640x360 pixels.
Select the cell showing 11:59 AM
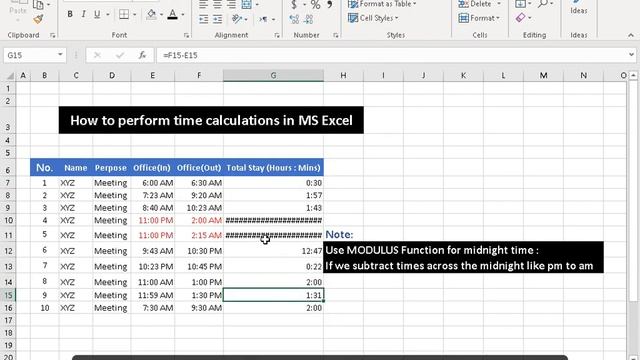point(153,295)
